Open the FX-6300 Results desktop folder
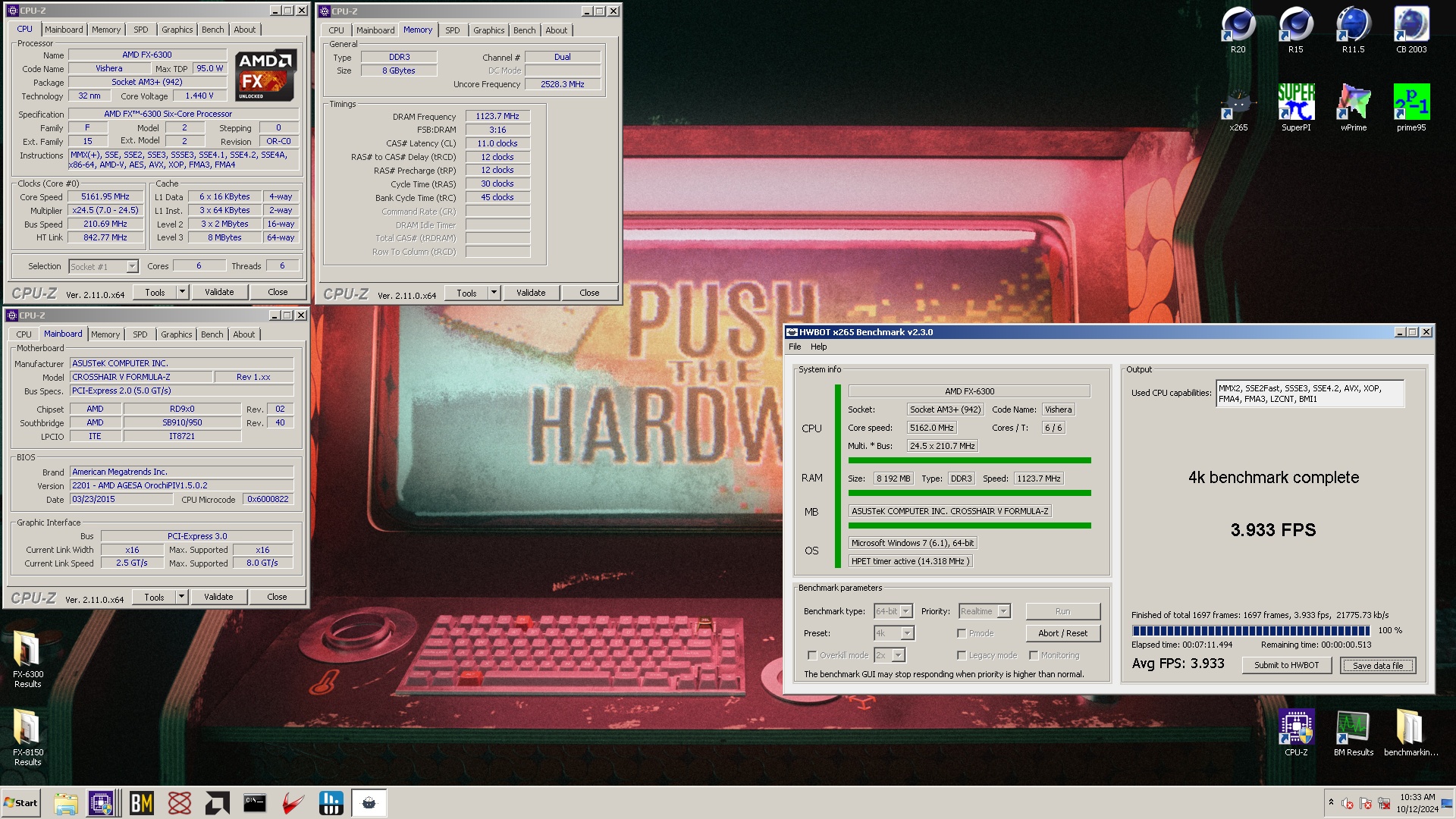Viewport: 1456px width, 819px height. click(x=27, y=658)
